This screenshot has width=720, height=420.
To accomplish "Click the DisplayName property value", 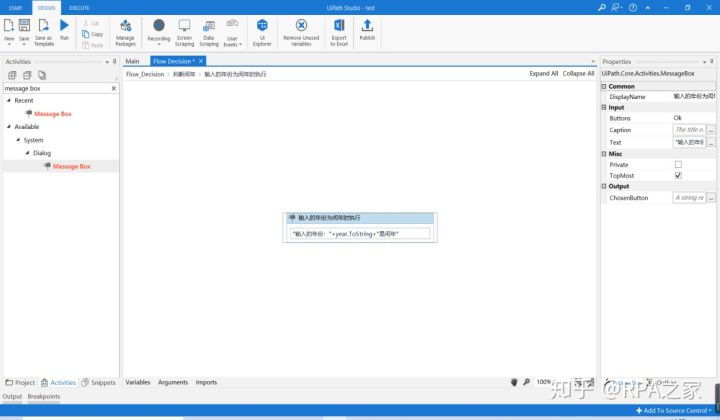I will (693, 96).
